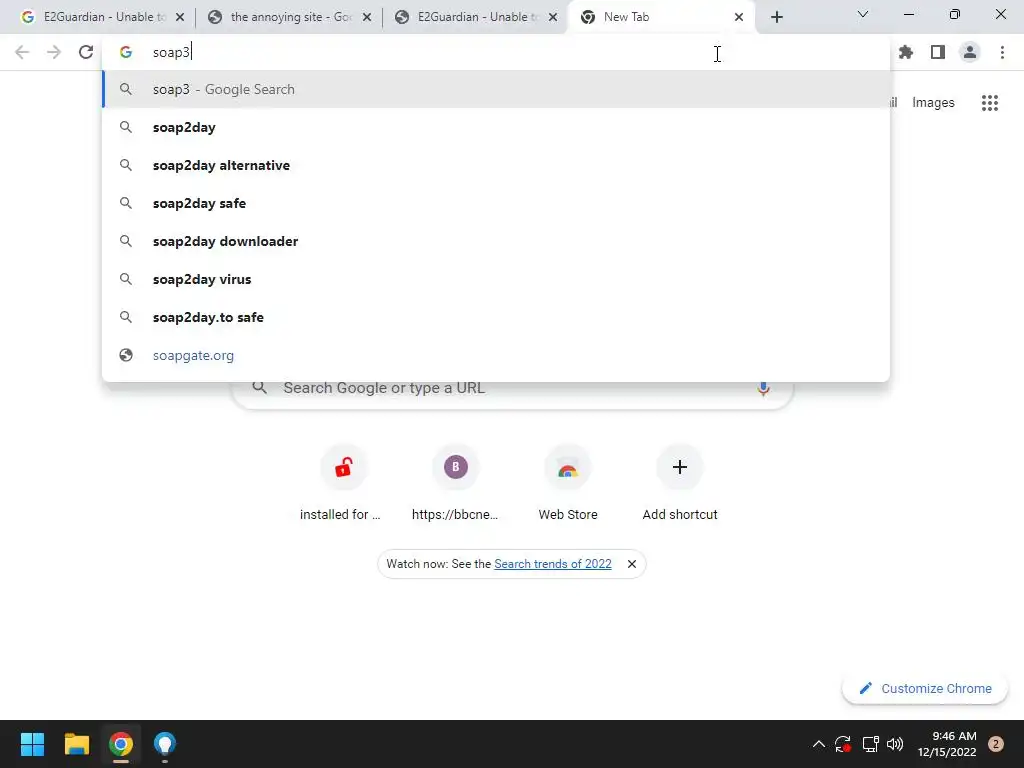
Task: Open the lightbulb app in the taskbar
Action: pos(165,744)
